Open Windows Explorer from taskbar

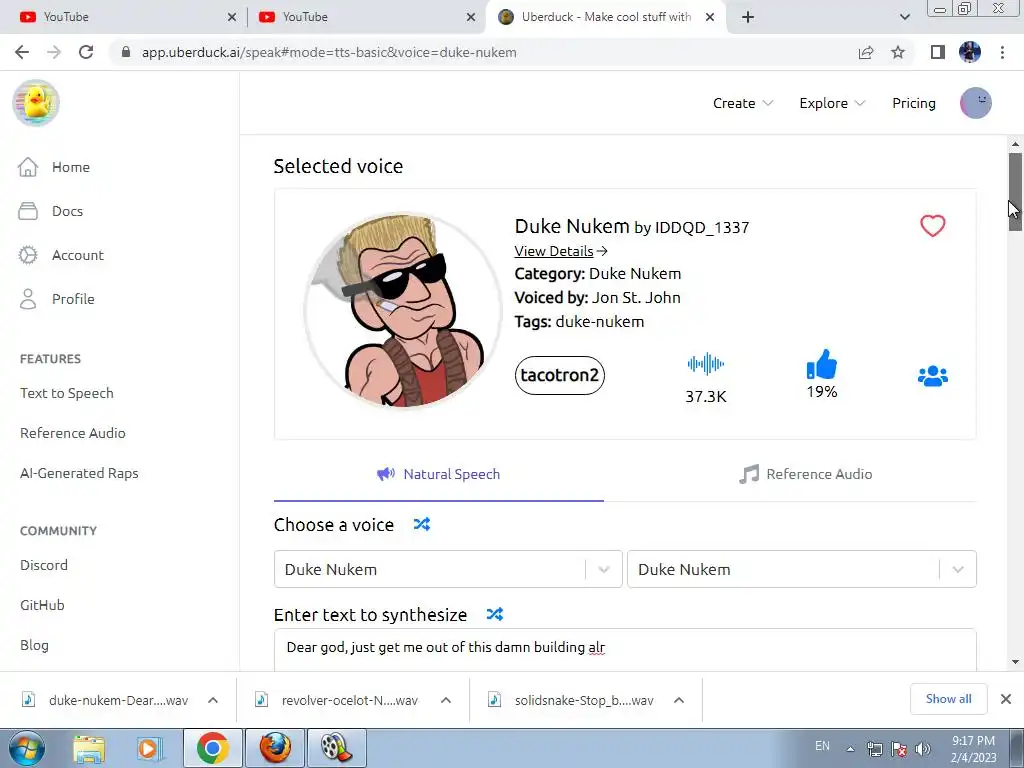88,748
